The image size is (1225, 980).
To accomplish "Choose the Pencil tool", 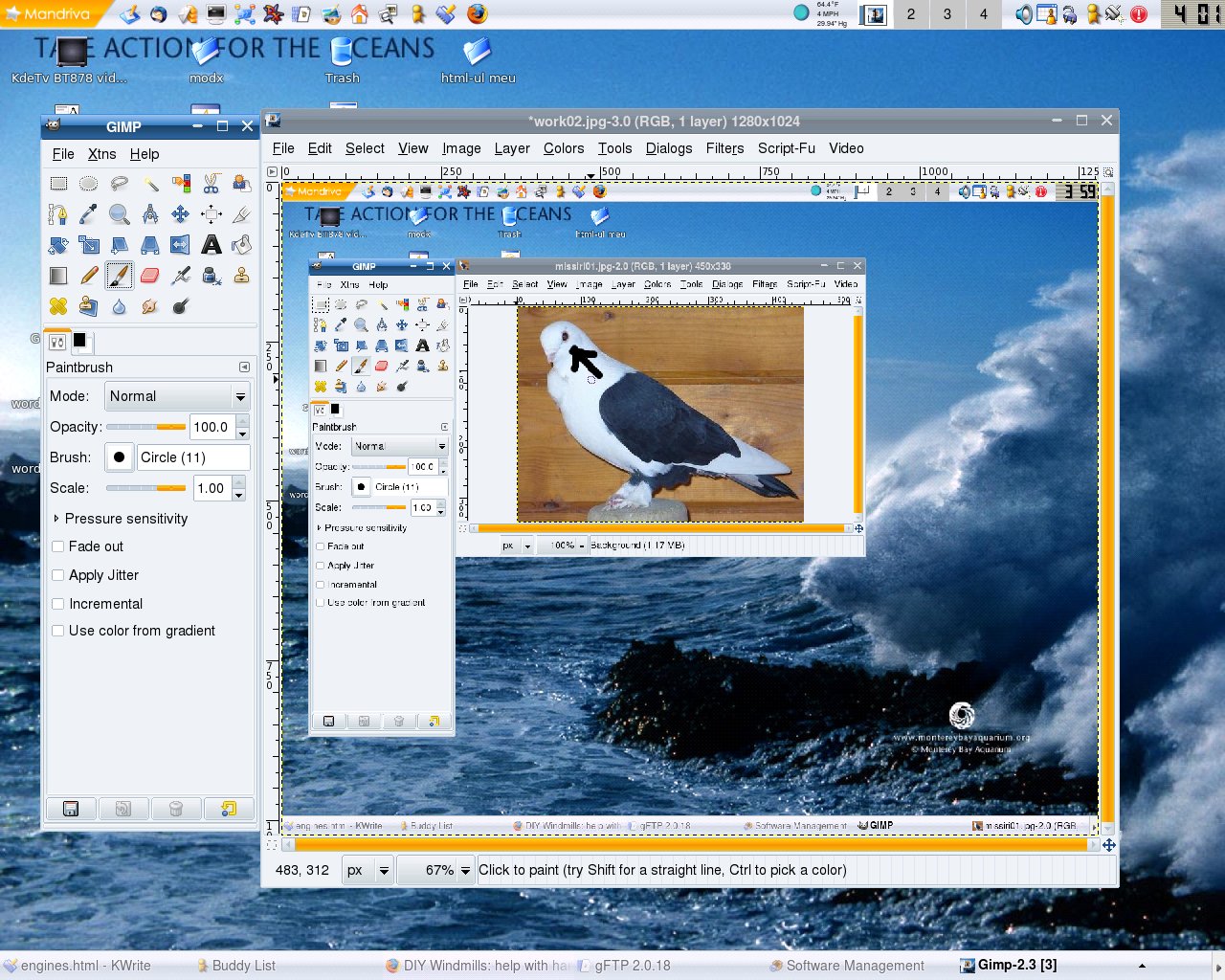I will pyautogui.click(x=89, y=276).
